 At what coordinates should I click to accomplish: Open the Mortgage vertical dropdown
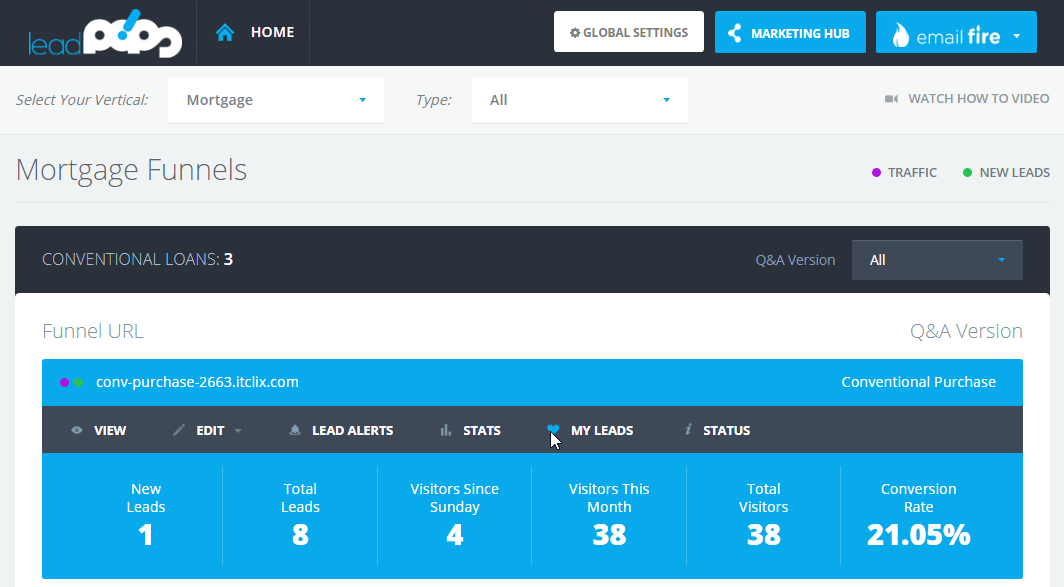(276, 100)
